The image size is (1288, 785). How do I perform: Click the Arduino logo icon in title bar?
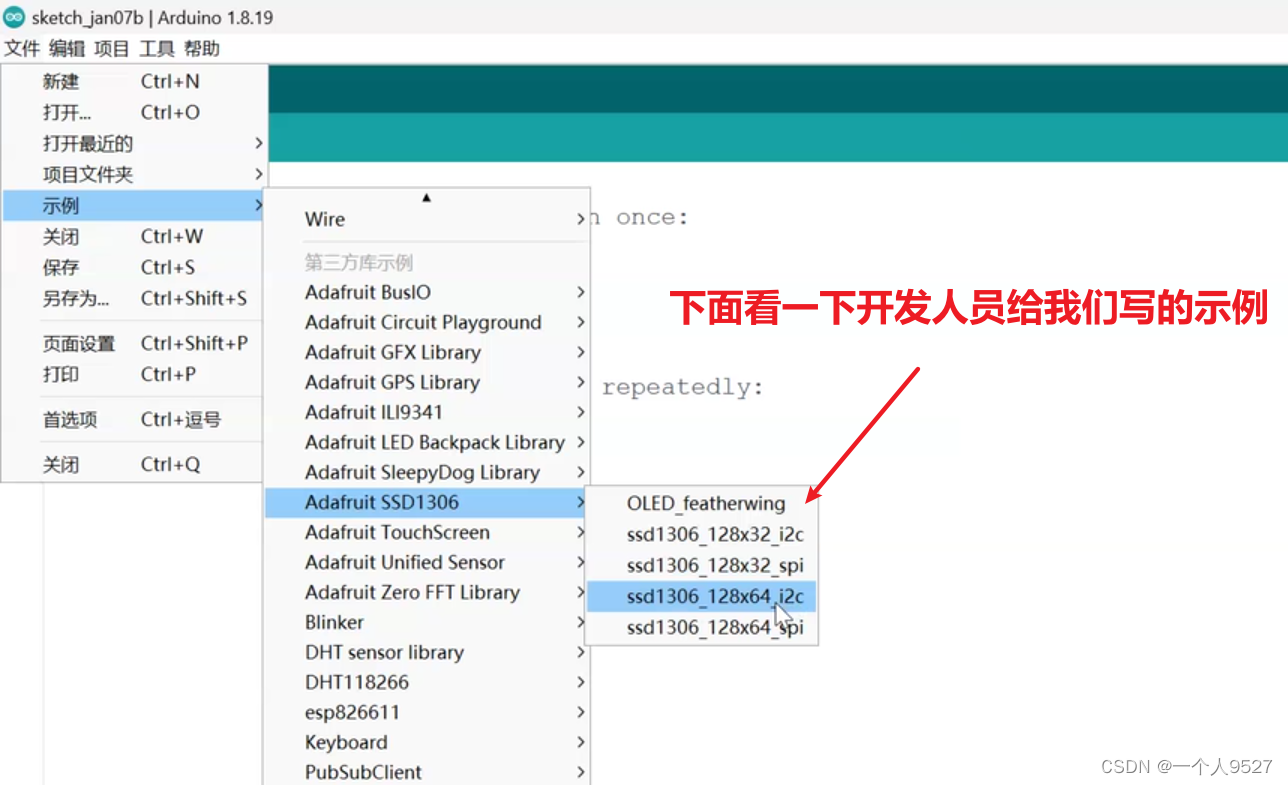[14, 17]
